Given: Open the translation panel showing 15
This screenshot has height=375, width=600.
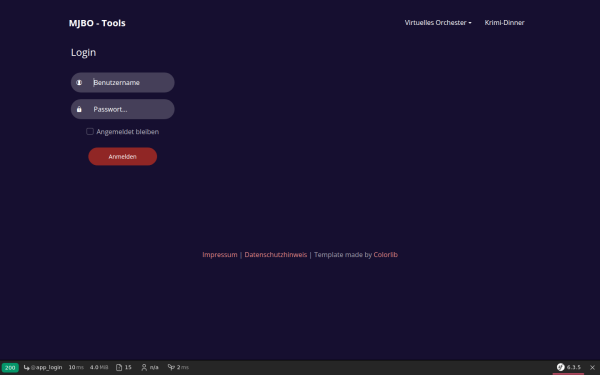Looking at the screenshot, I should coord(124,367).
